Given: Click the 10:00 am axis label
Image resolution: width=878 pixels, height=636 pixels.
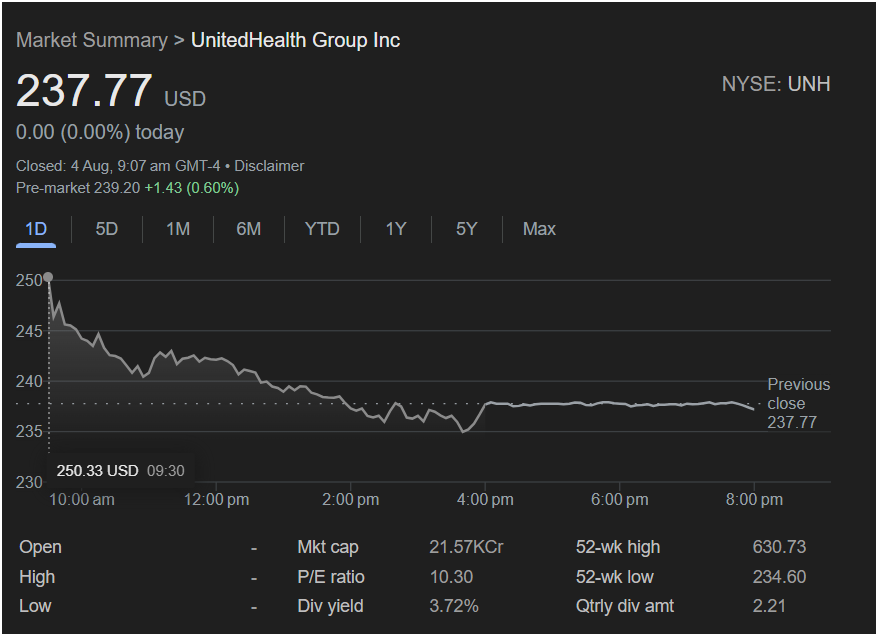Looking at the screenshot, I should tap(82, 499).
